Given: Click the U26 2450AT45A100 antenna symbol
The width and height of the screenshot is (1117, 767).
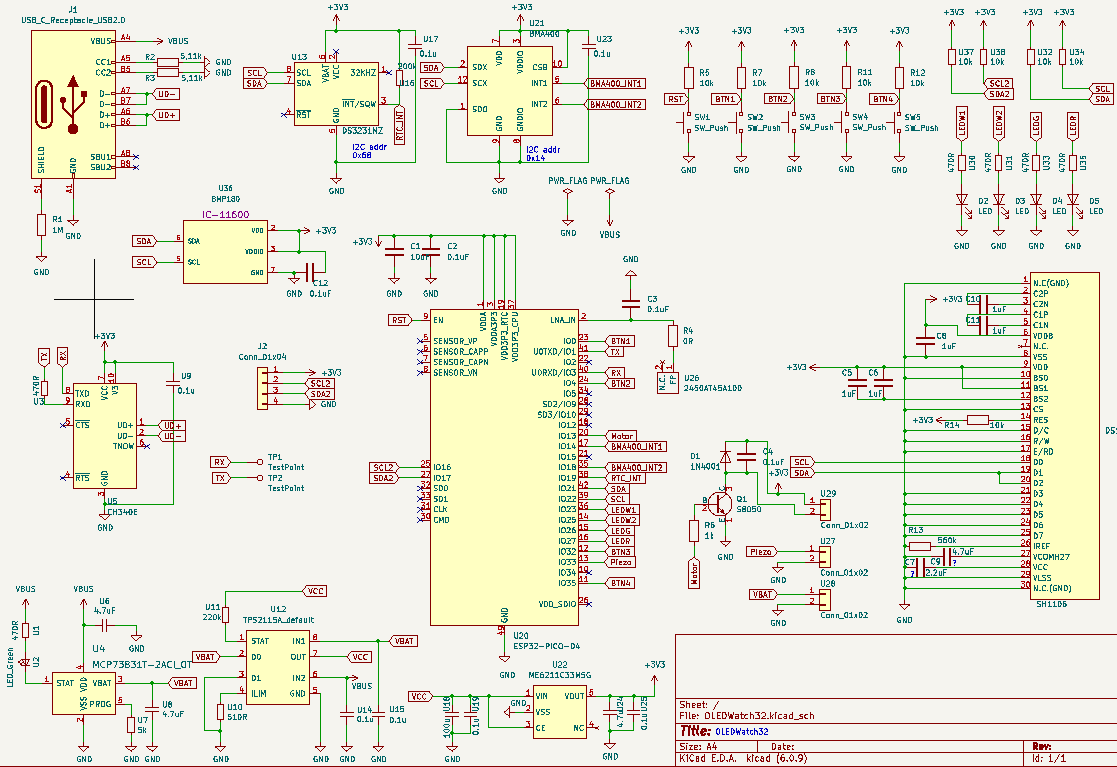Looking at the screenshot, I should point(667,381).
